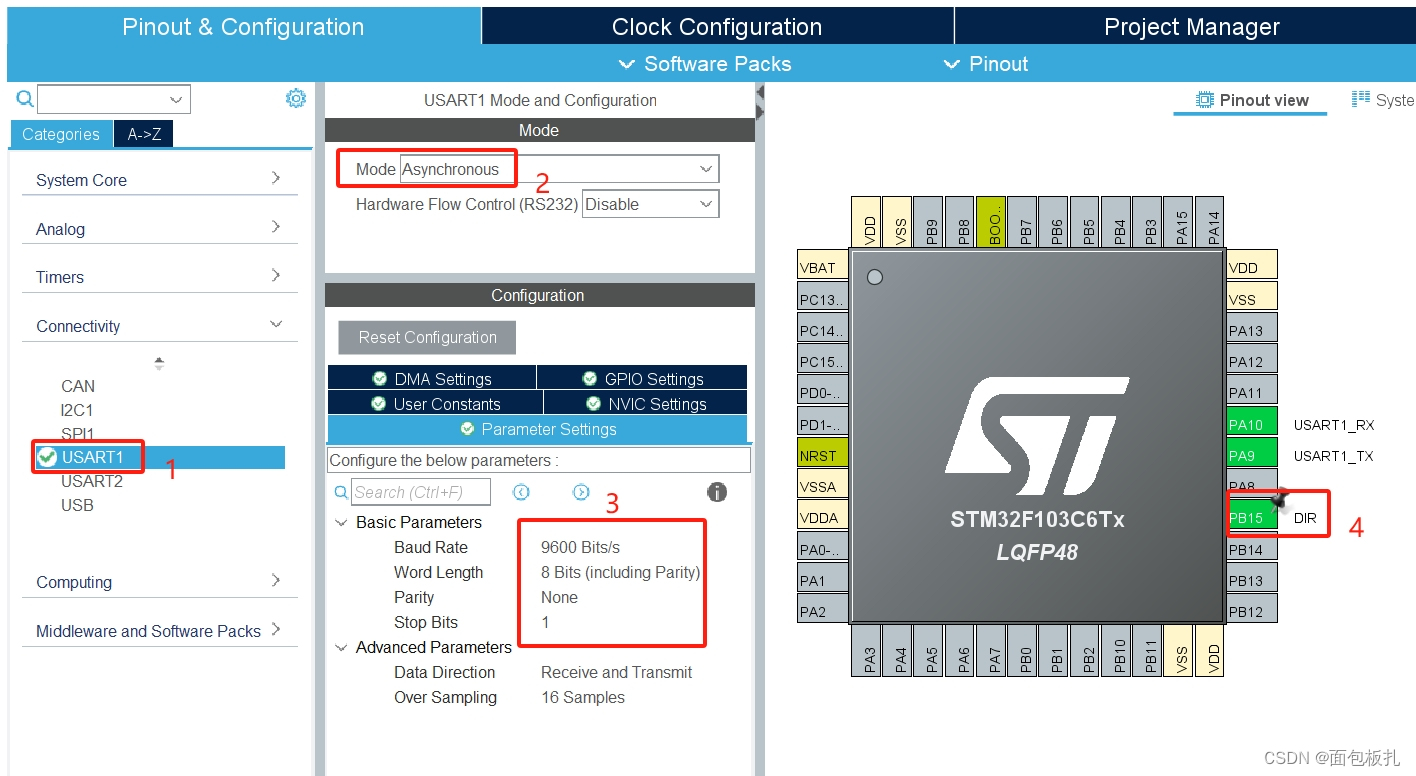Viewport: 1416px width, 776px height.
Task: Expand Middleware and Software Packs category
Action: pos(159,631)
